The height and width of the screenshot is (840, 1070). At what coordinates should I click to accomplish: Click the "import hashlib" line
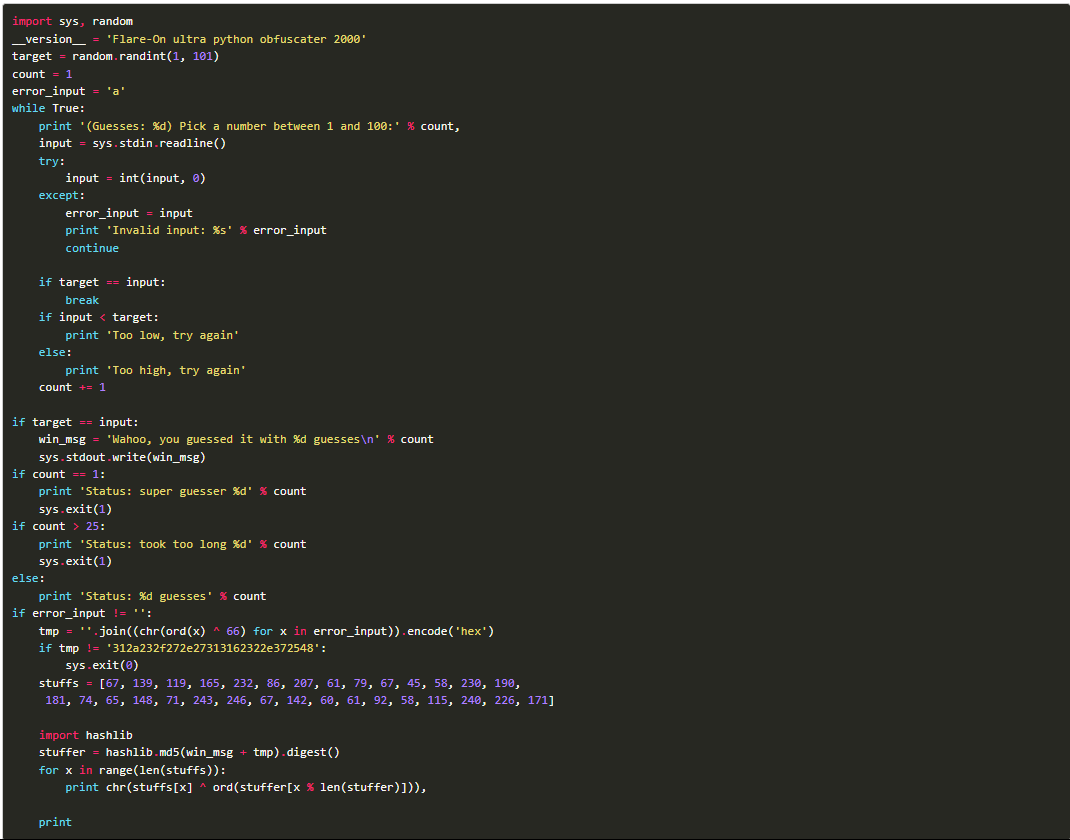(x=86, y=735)
